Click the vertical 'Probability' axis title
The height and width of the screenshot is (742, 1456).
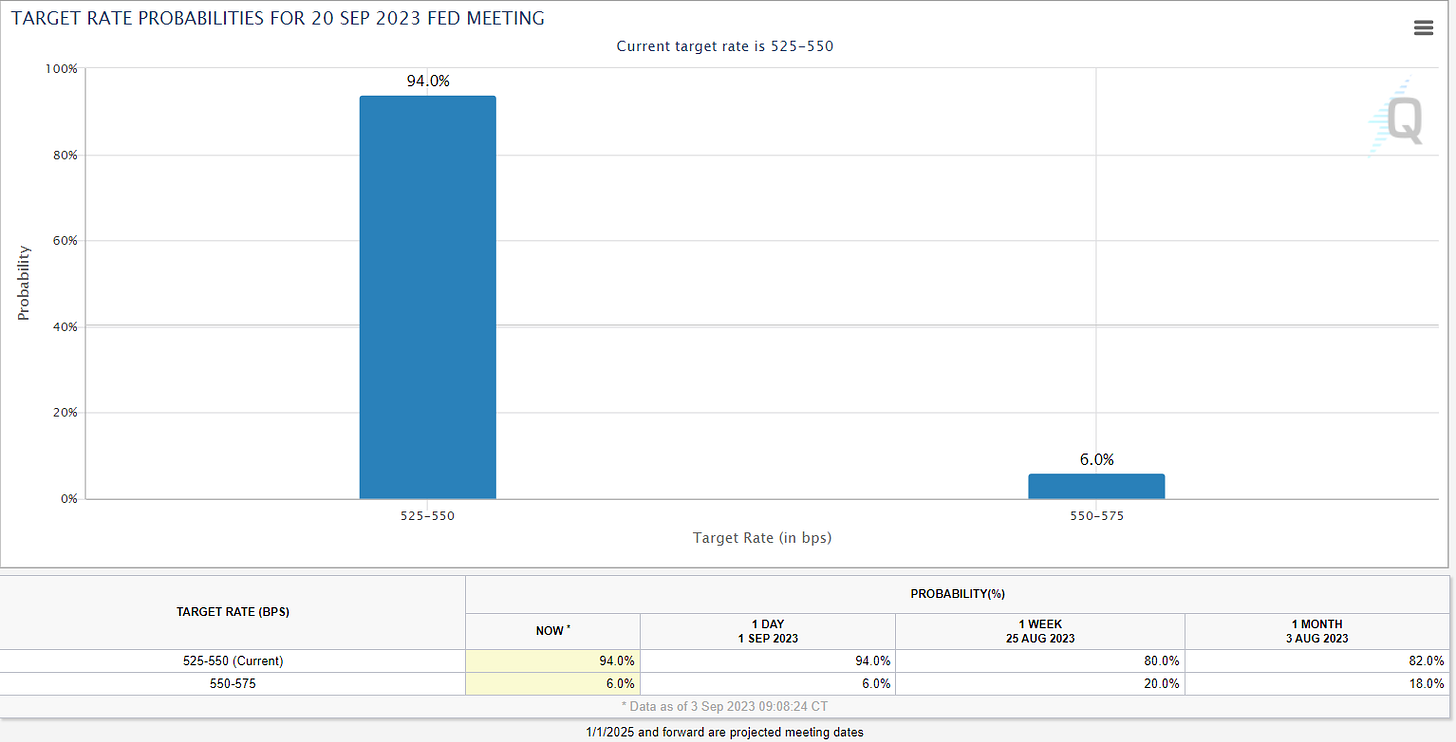tap(24, 283)
